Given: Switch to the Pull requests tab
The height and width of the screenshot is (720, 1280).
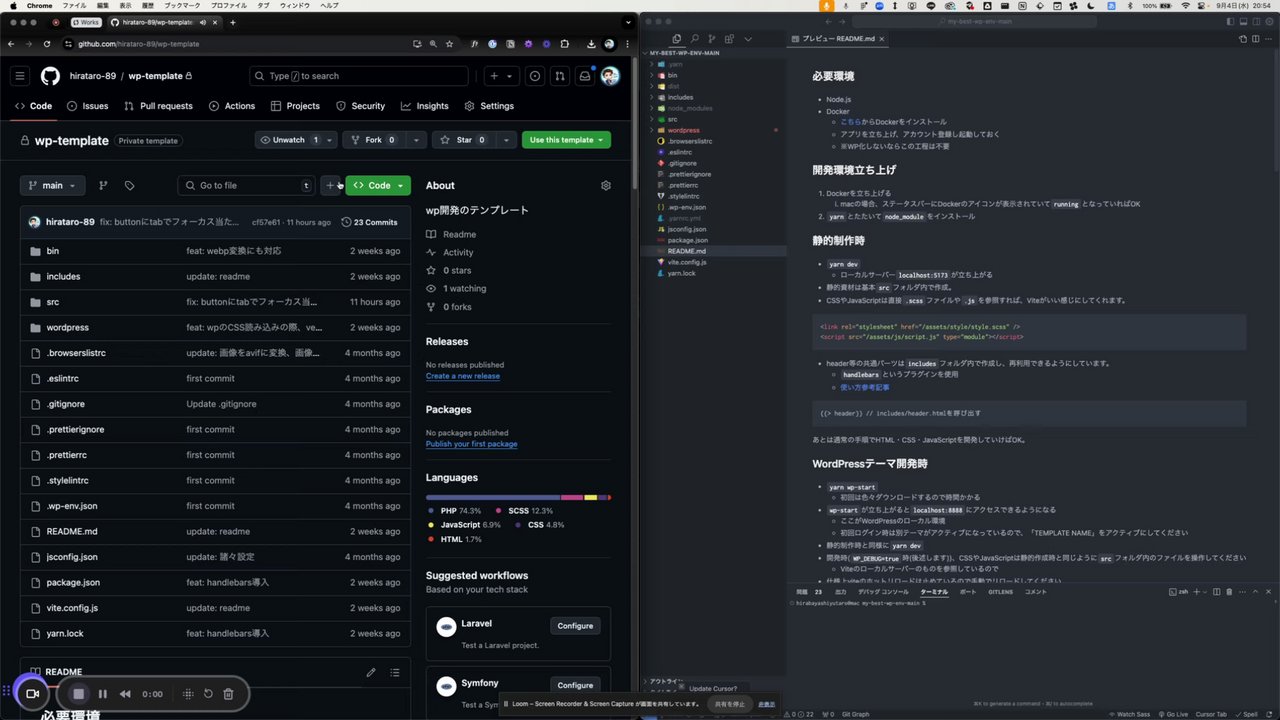Looking at the screenshot, I should (158, 106).
